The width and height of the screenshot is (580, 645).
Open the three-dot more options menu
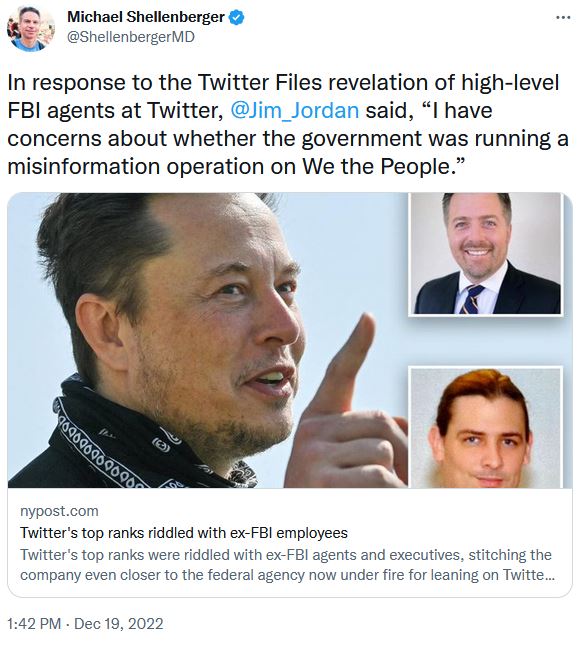pyautogui.click(x=563, y=17)
